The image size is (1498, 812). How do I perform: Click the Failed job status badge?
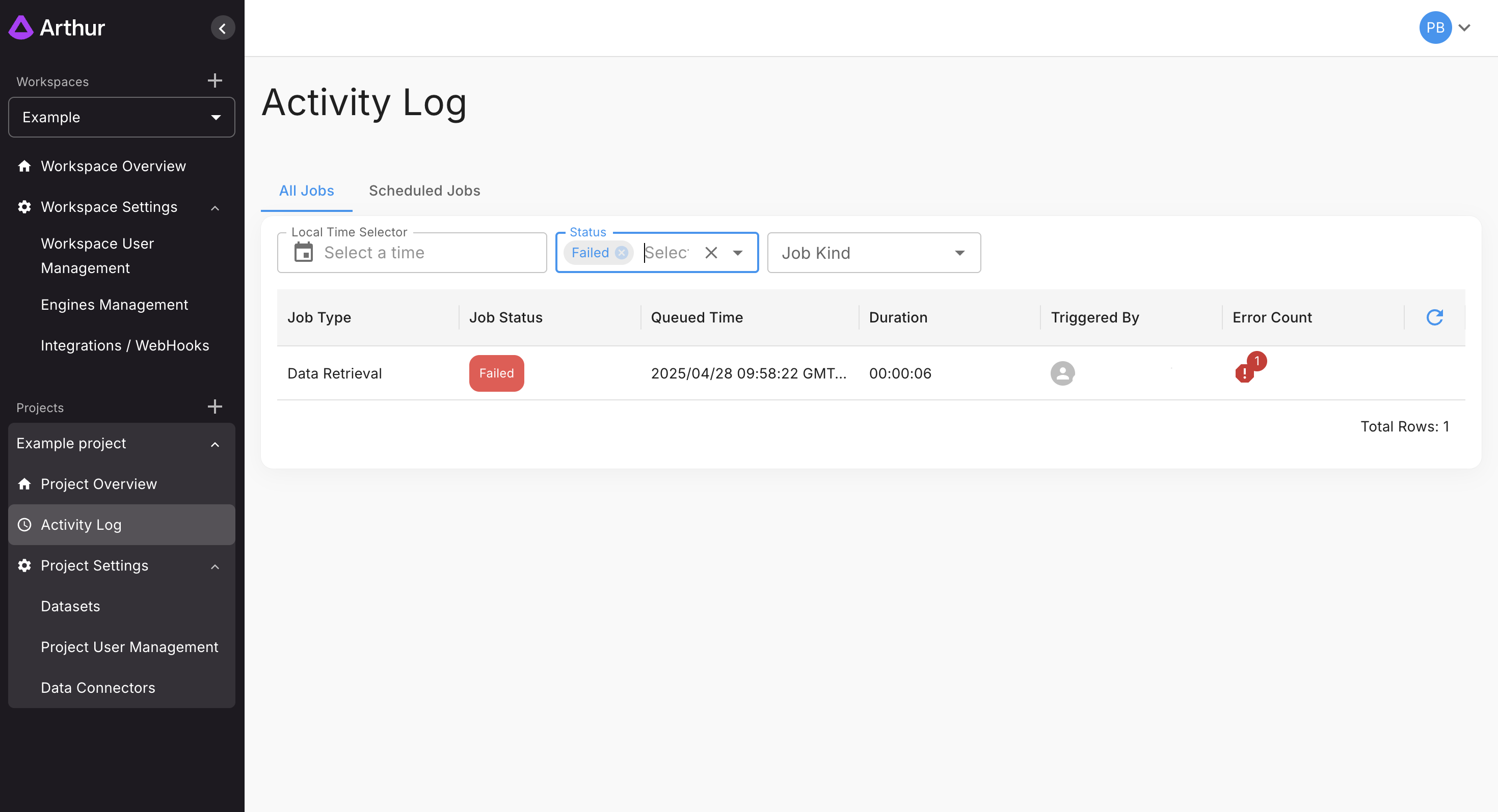496,373
